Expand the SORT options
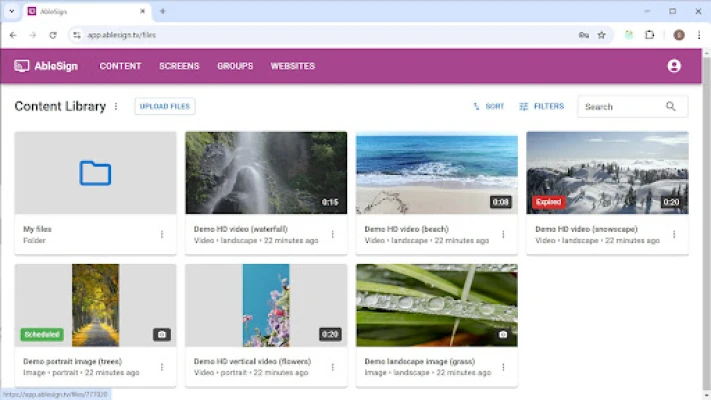The height and width of the screenshot is (400, 711). pyautogui.click(x=488, y=106)
